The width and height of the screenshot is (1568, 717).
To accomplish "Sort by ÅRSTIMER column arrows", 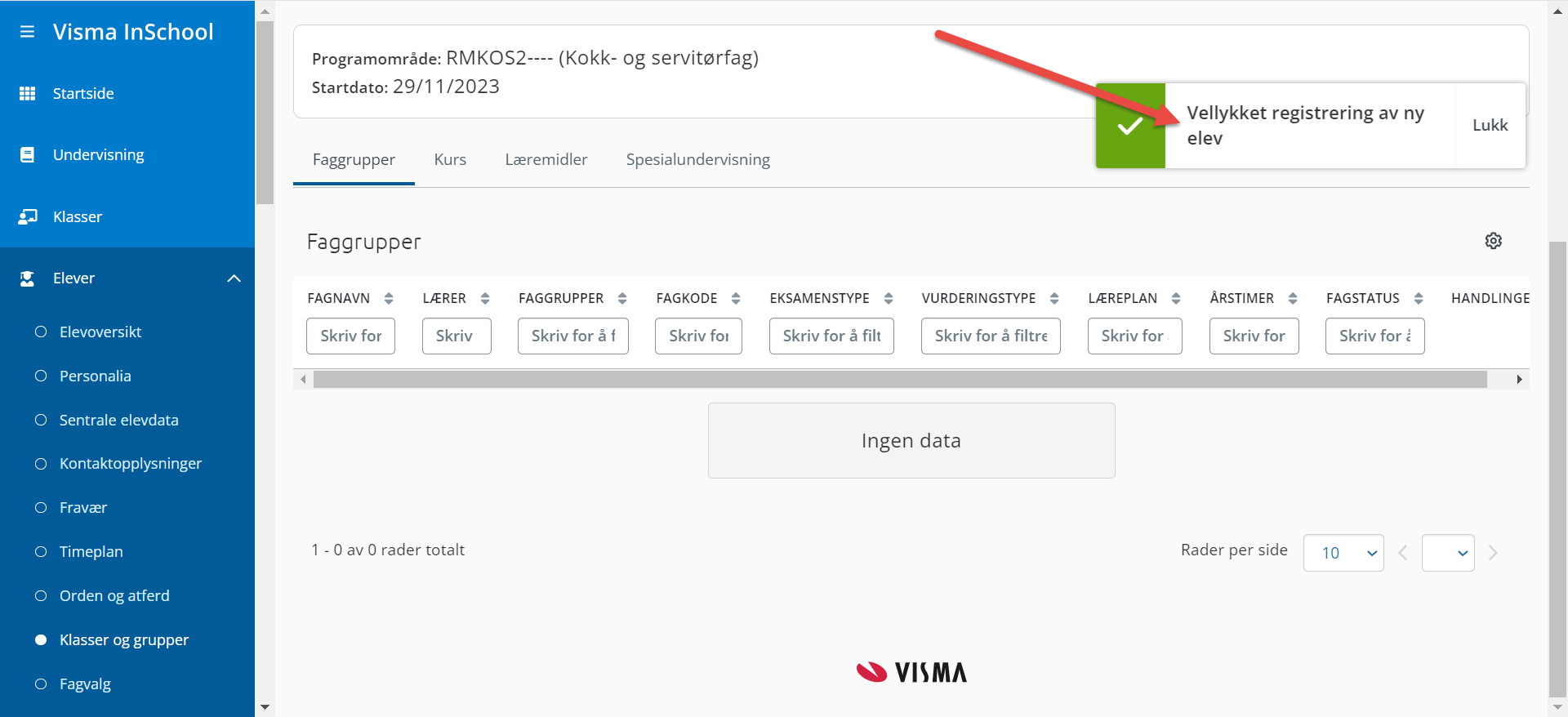I will click(1293, 298).
